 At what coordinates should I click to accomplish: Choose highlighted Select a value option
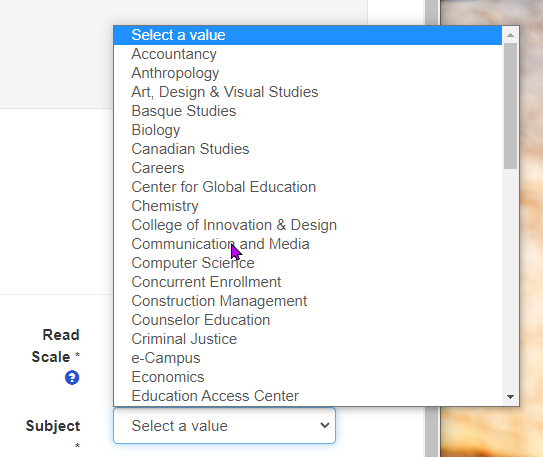coord(308,35)
